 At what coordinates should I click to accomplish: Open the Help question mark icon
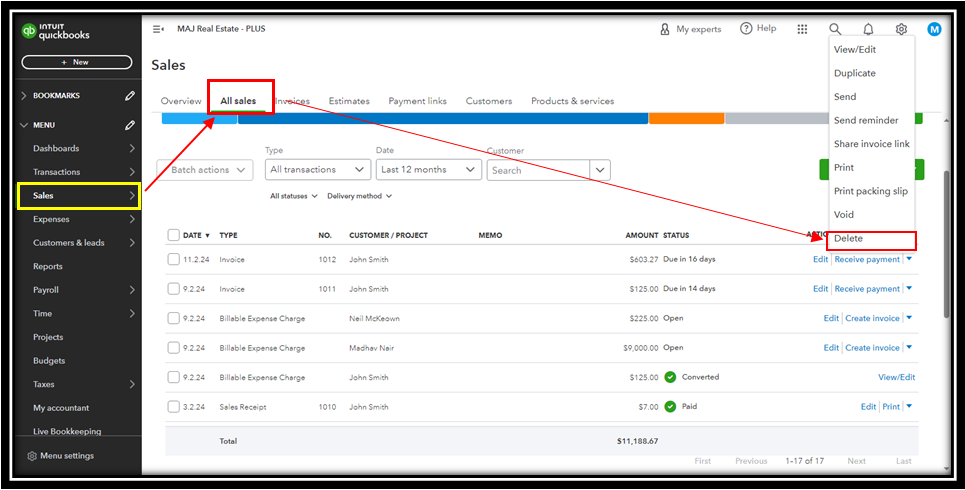(x=747, y=28)
